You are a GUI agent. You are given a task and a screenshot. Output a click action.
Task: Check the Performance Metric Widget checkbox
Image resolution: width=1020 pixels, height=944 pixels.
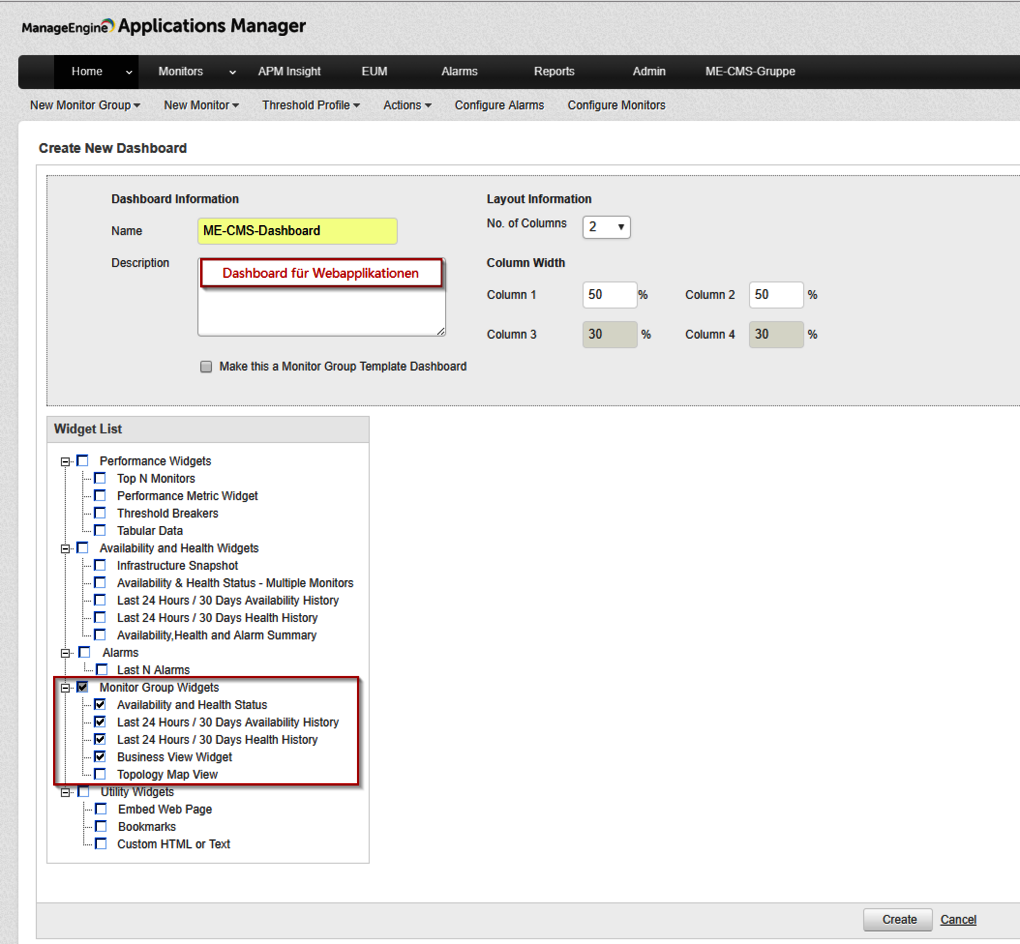pyautogui.click(x=100, y=496)
